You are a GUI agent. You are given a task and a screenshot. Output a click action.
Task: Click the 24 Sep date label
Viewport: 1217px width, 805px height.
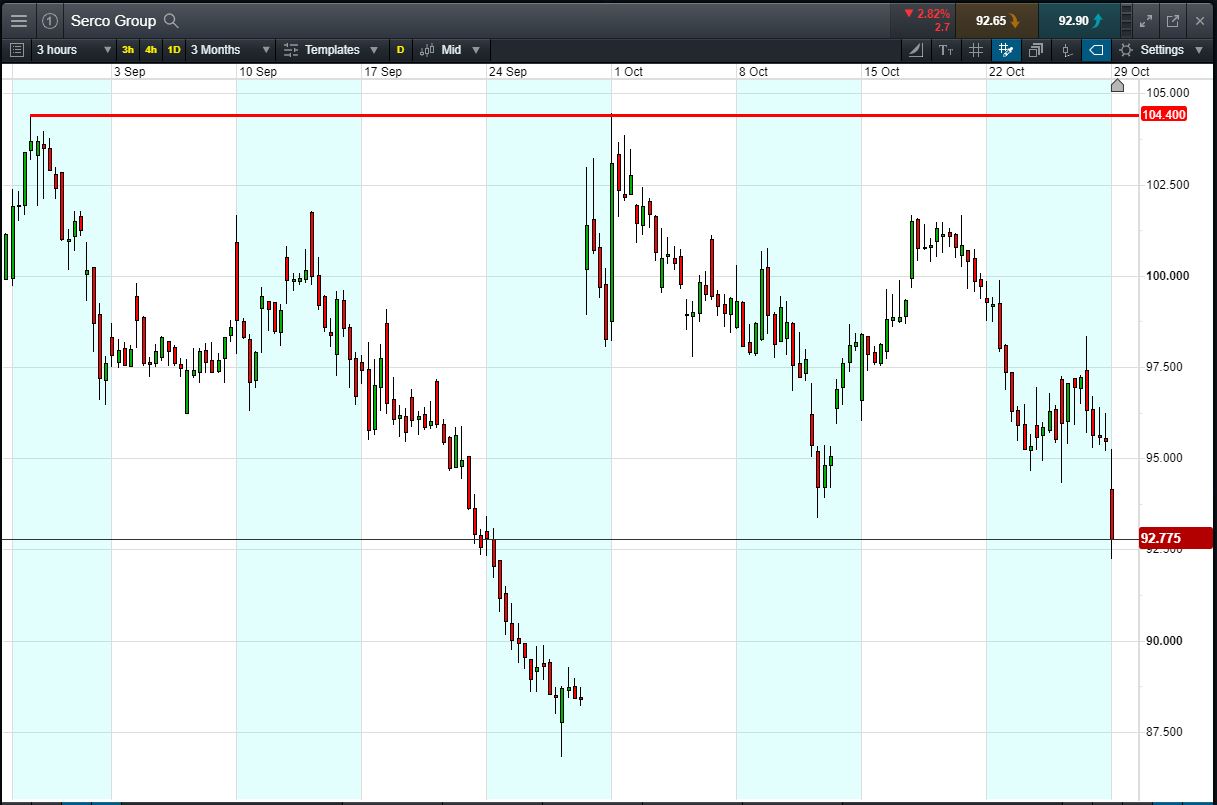tap(508, 72)
